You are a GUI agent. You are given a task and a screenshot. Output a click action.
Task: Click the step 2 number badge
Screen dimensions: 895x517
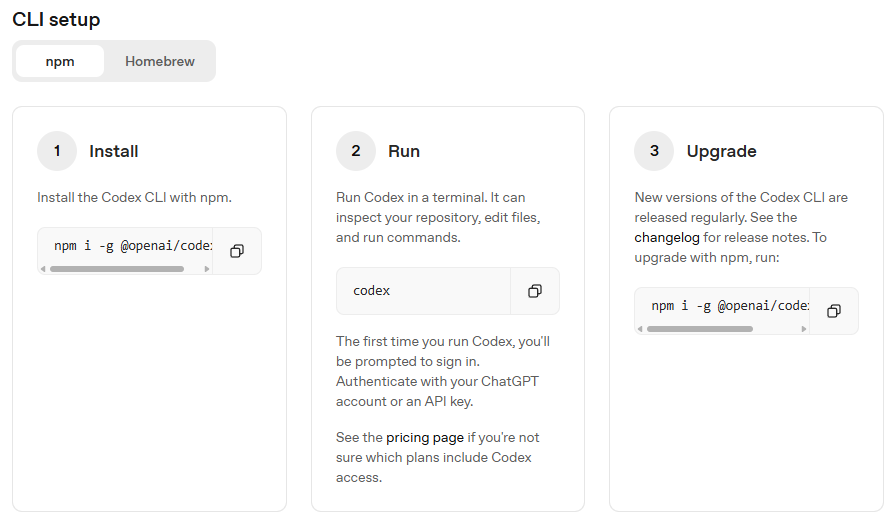click(x=356, y=152)
